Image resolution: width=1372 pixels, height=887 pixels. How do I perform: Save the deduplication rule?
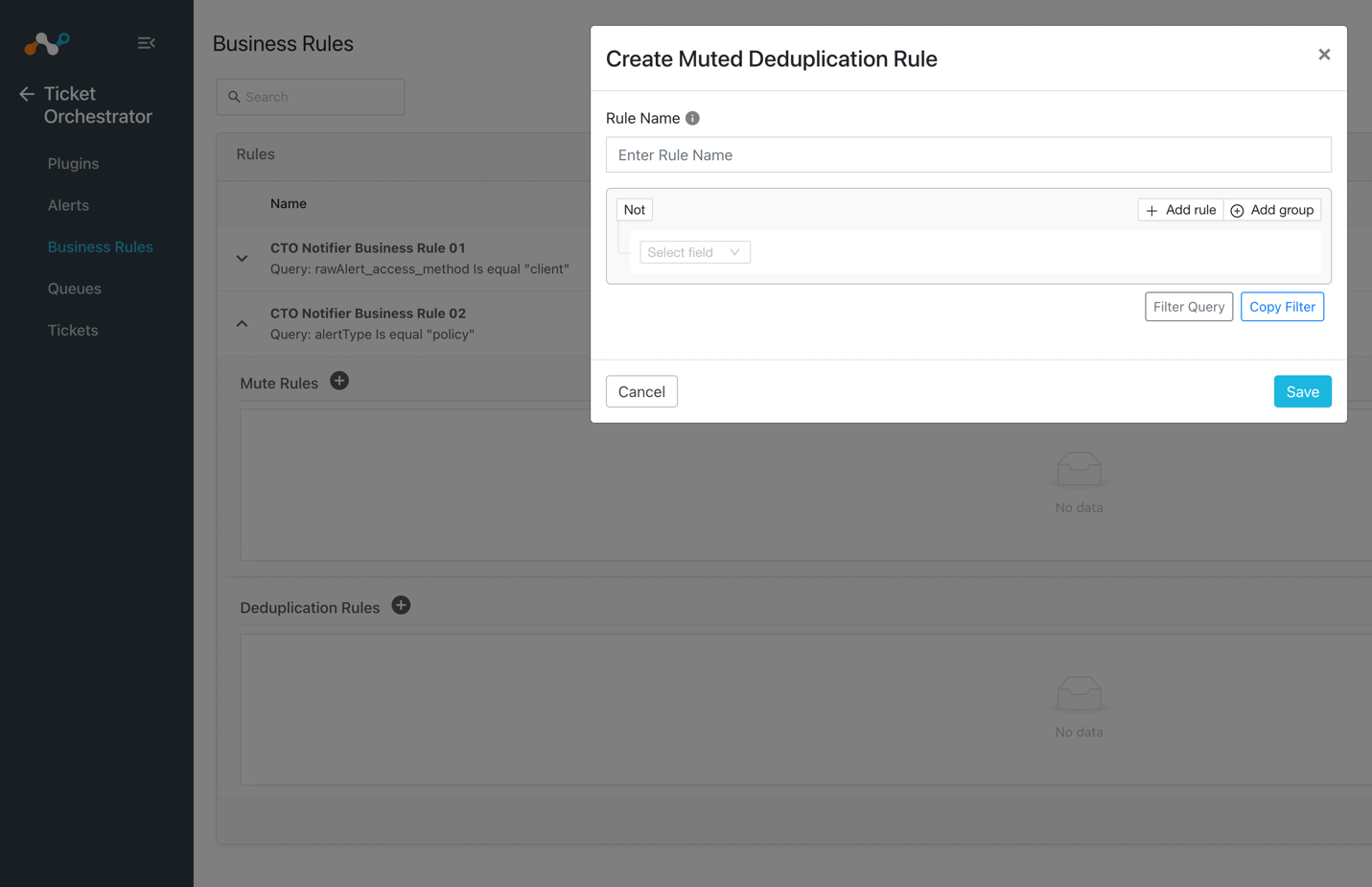pos(1302,391)
